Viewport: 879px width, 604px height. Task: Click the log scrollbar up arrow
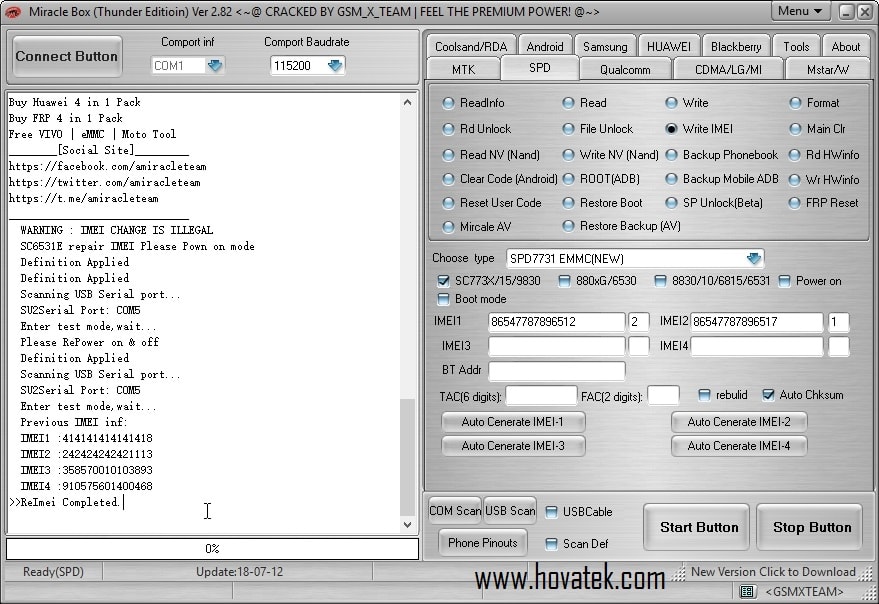coord(408,102)
